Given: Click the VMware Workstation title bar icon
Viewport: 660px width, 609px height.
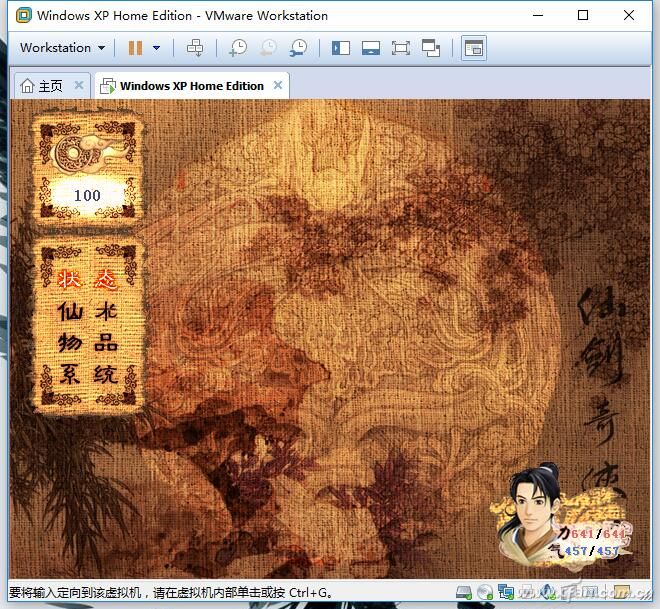Looking at the screenshot, I should [x=24, y=16].
